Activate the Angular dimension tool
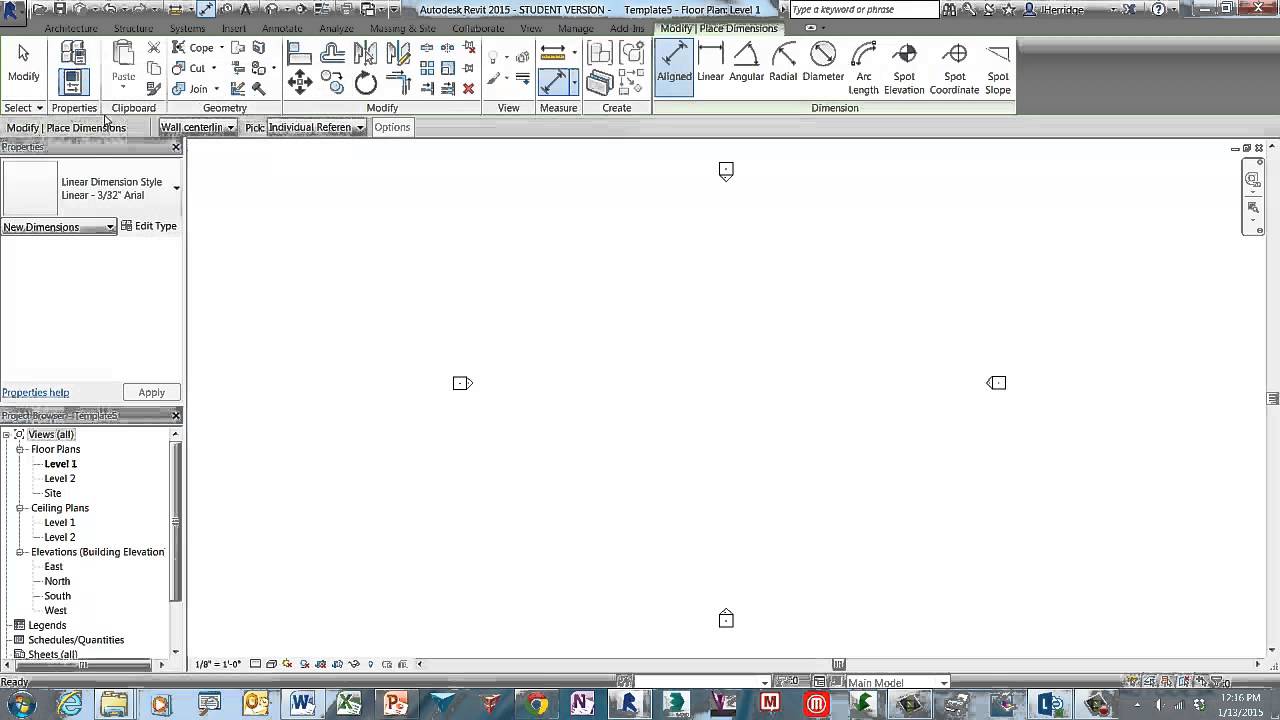Image resolution: width=1280 pixels, height=720 pixels. [x=746, y=62]
